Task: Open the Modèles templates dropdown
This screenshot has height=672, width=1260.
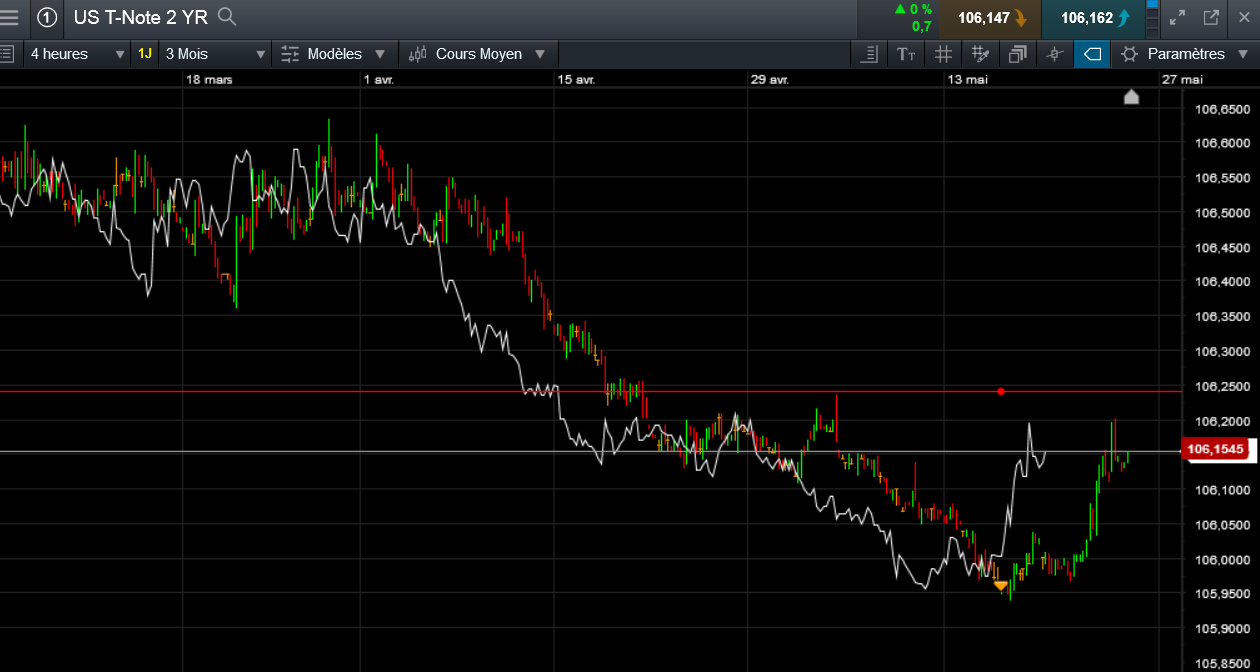Action: pos(335,54)
